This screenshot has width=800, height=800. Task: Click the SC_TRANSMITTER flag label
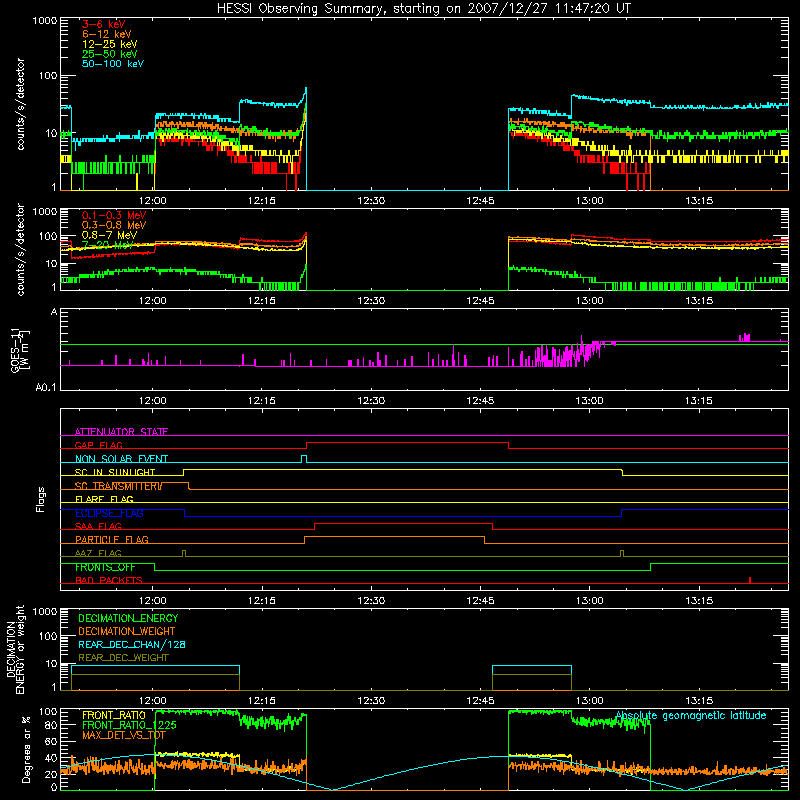tap(118, 486)
